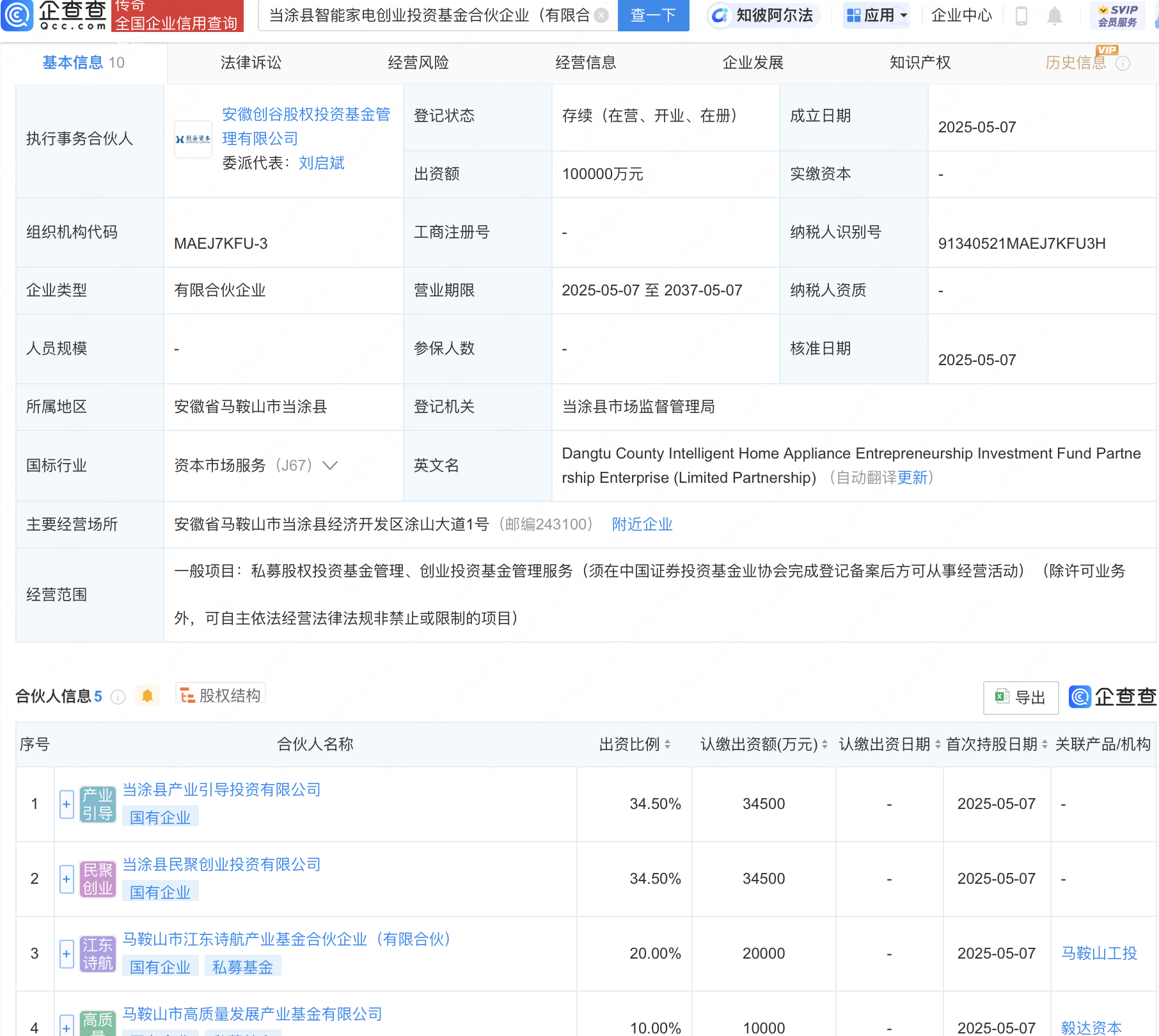Click the yellow bell icon beside 合伙人信息
This screenshot has width=1159, height=1036.
(x=148, y=695)
